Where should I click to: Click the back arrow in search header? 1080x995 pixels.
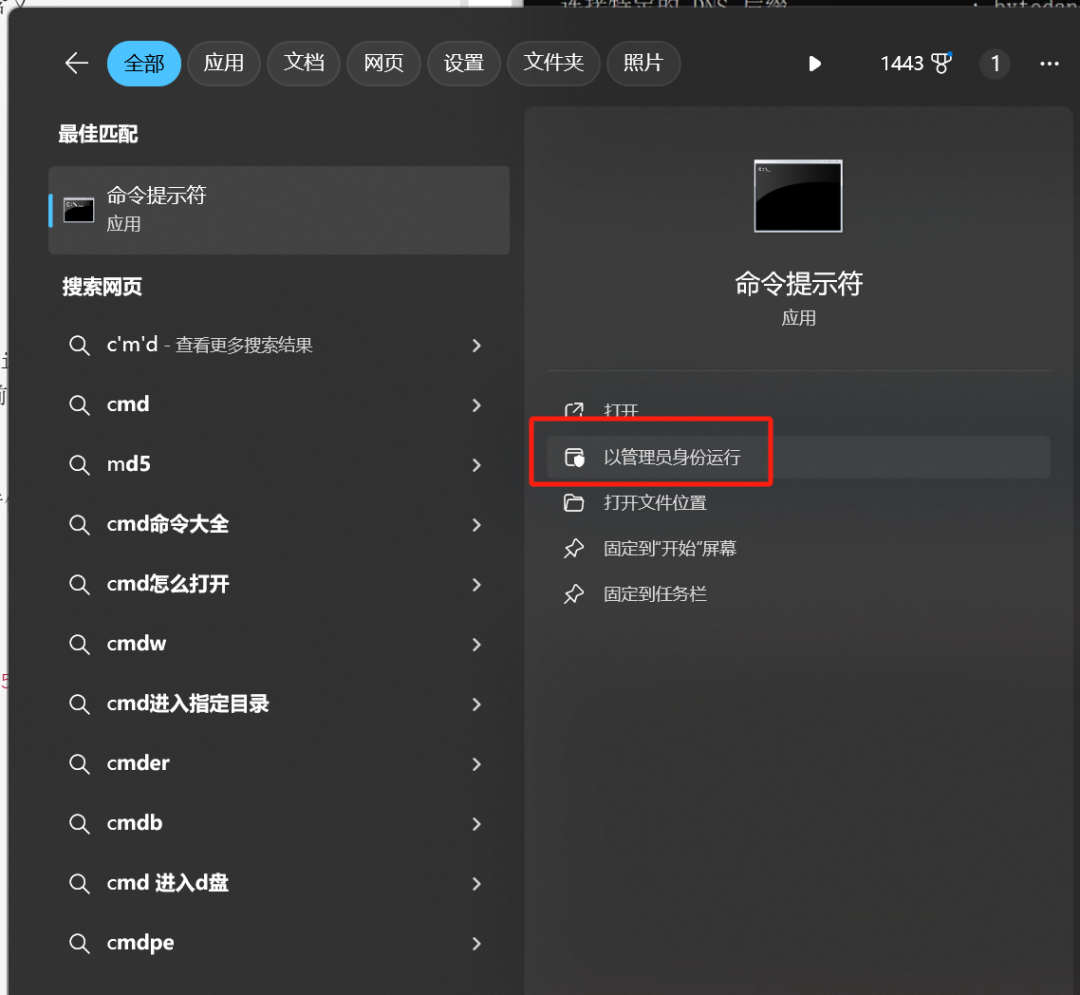[x=77, y=63]
